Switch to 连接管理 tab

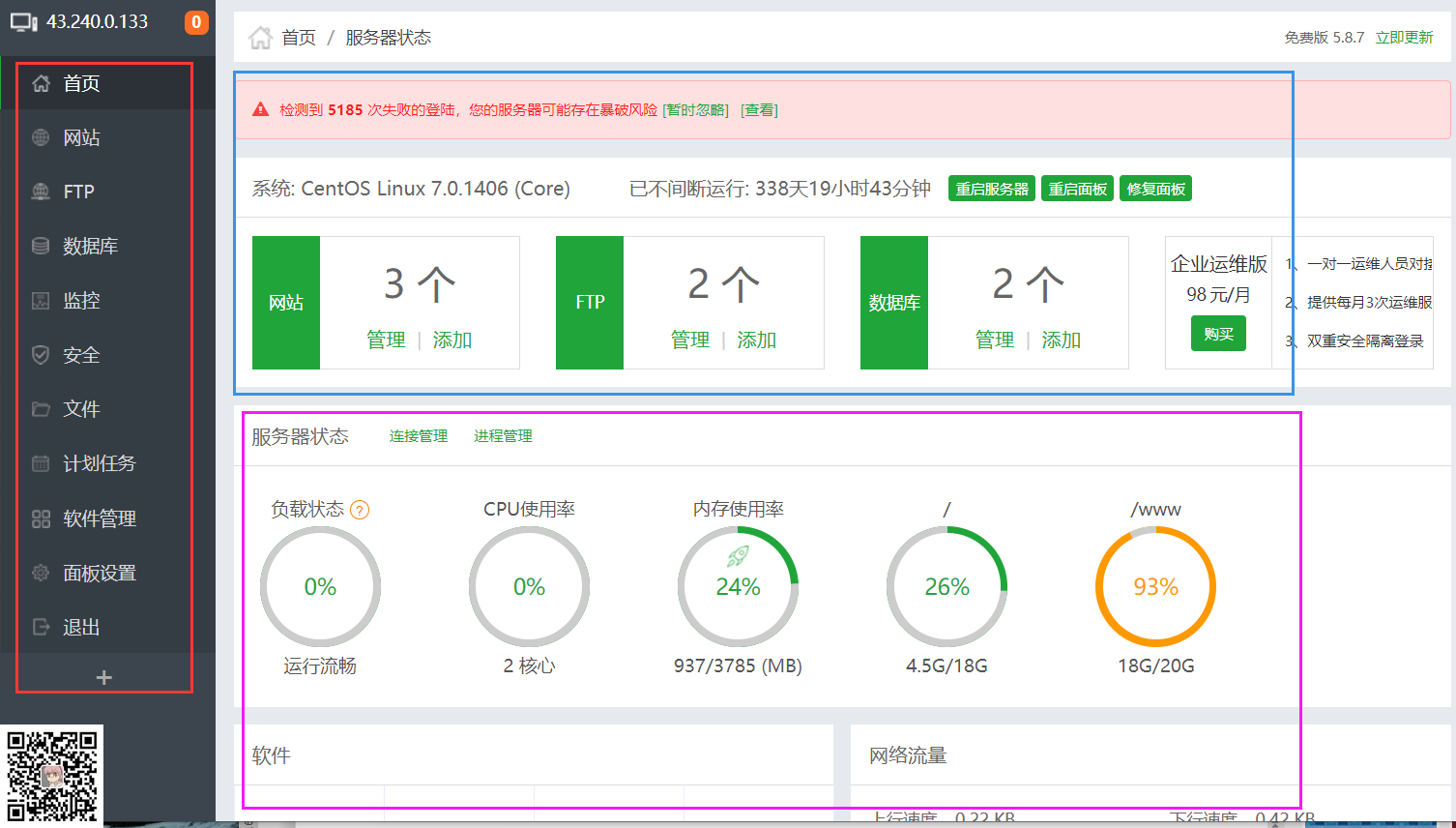(418, 436)
